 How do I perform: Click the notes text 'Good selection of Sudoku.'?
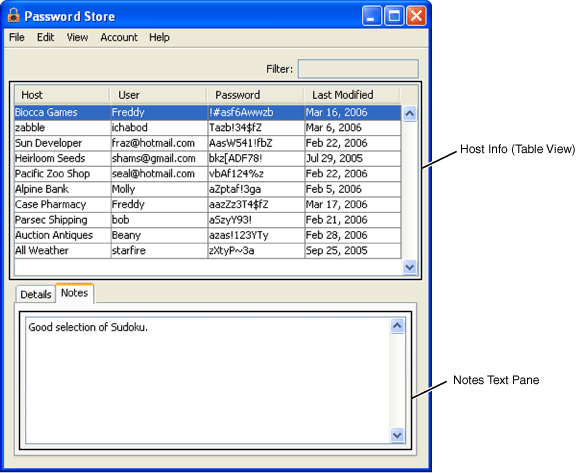(88, 327)
